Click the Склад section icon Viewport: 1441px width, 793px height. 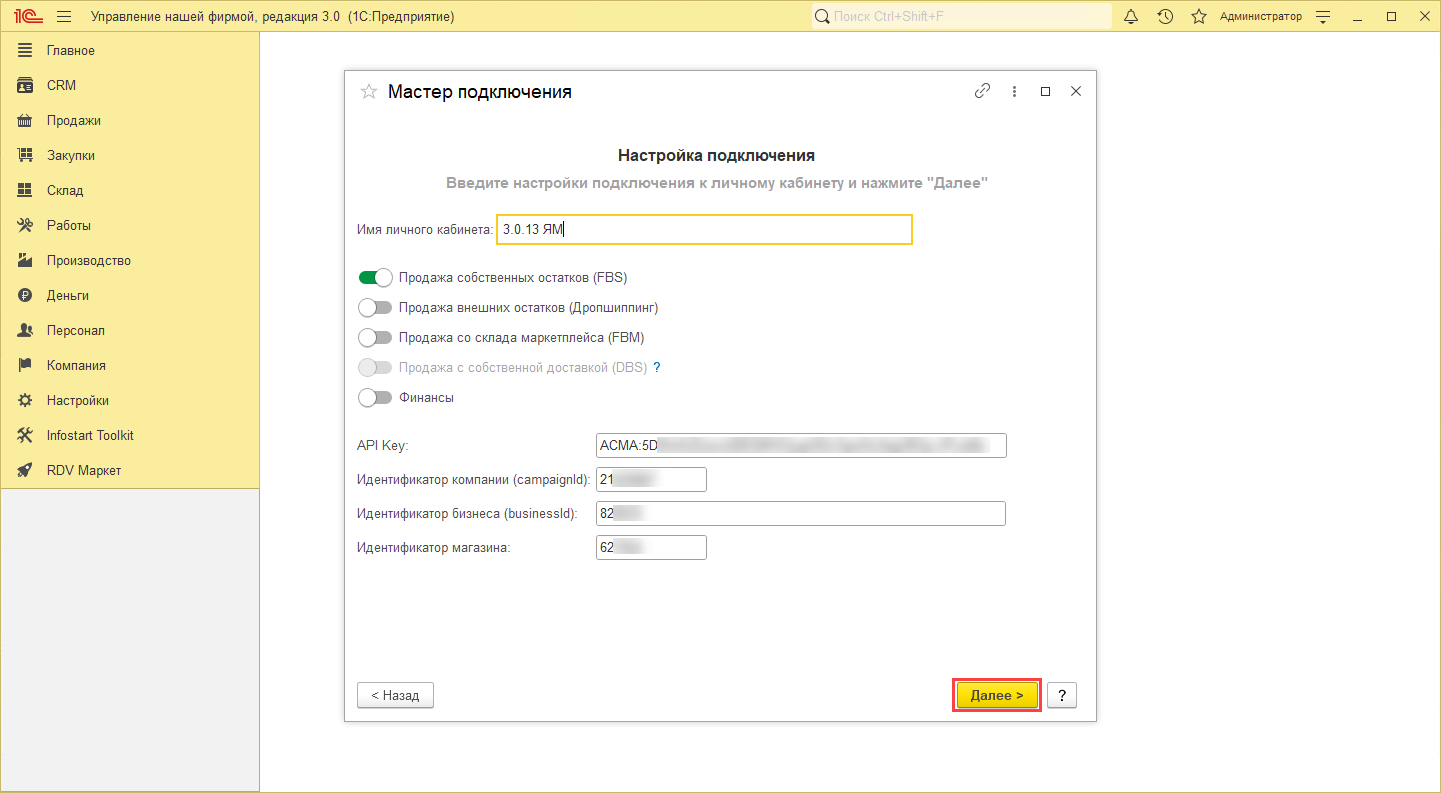click(26, 190)
